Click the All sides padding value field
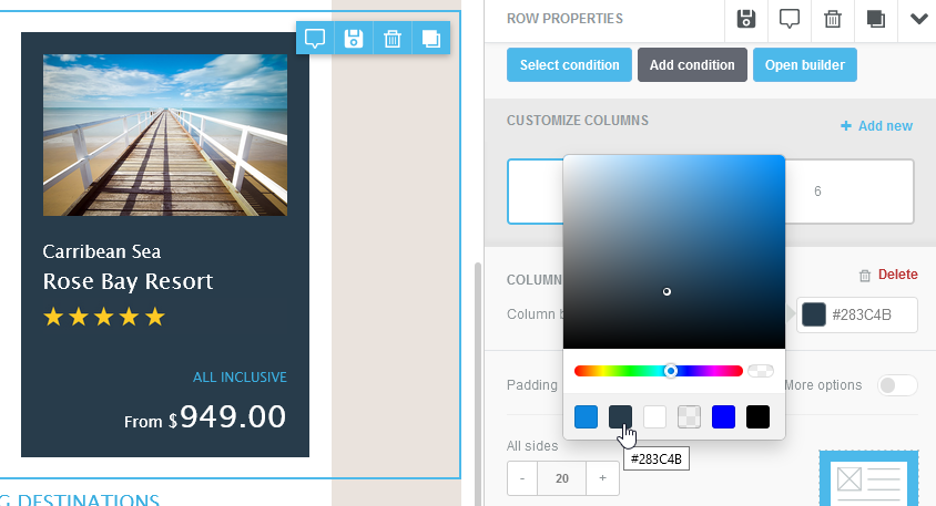936x506 pixels. (x=562, y=479)
